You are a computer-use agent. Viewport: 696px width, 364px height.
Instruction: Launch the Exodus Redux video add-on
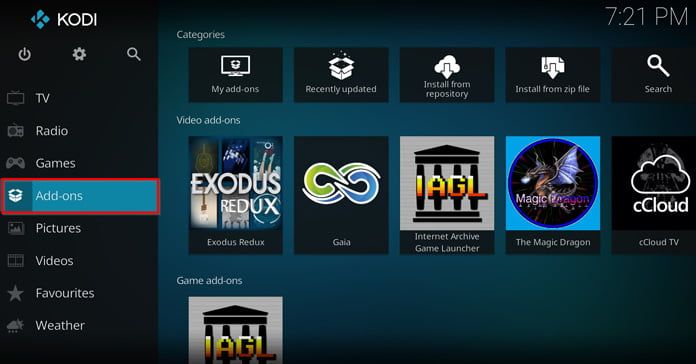pos(235,195)
